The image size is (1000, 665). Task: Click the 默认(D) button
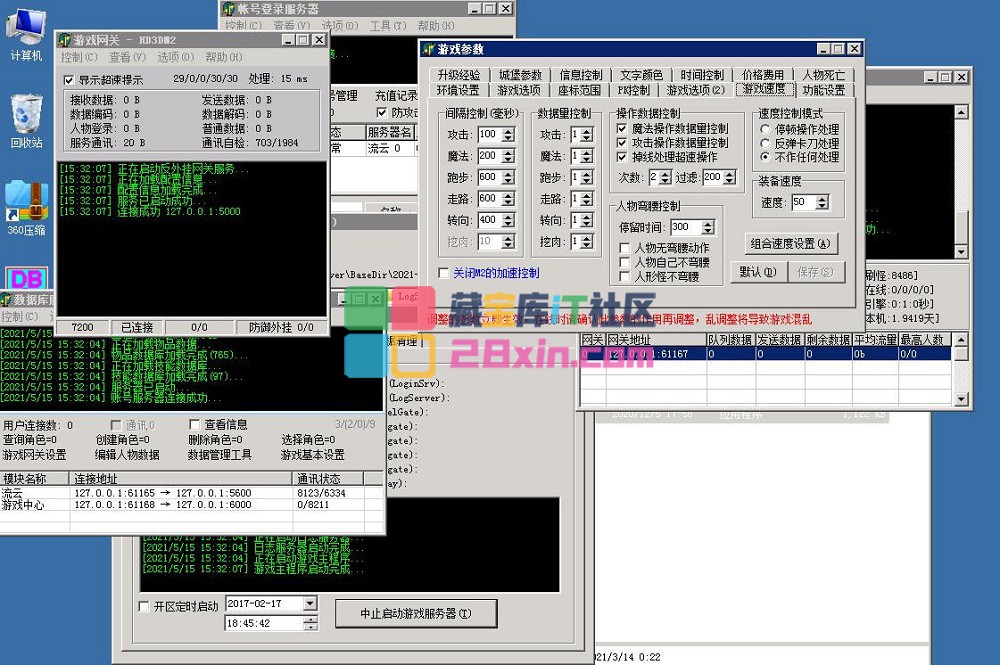[x=758, y=272]
